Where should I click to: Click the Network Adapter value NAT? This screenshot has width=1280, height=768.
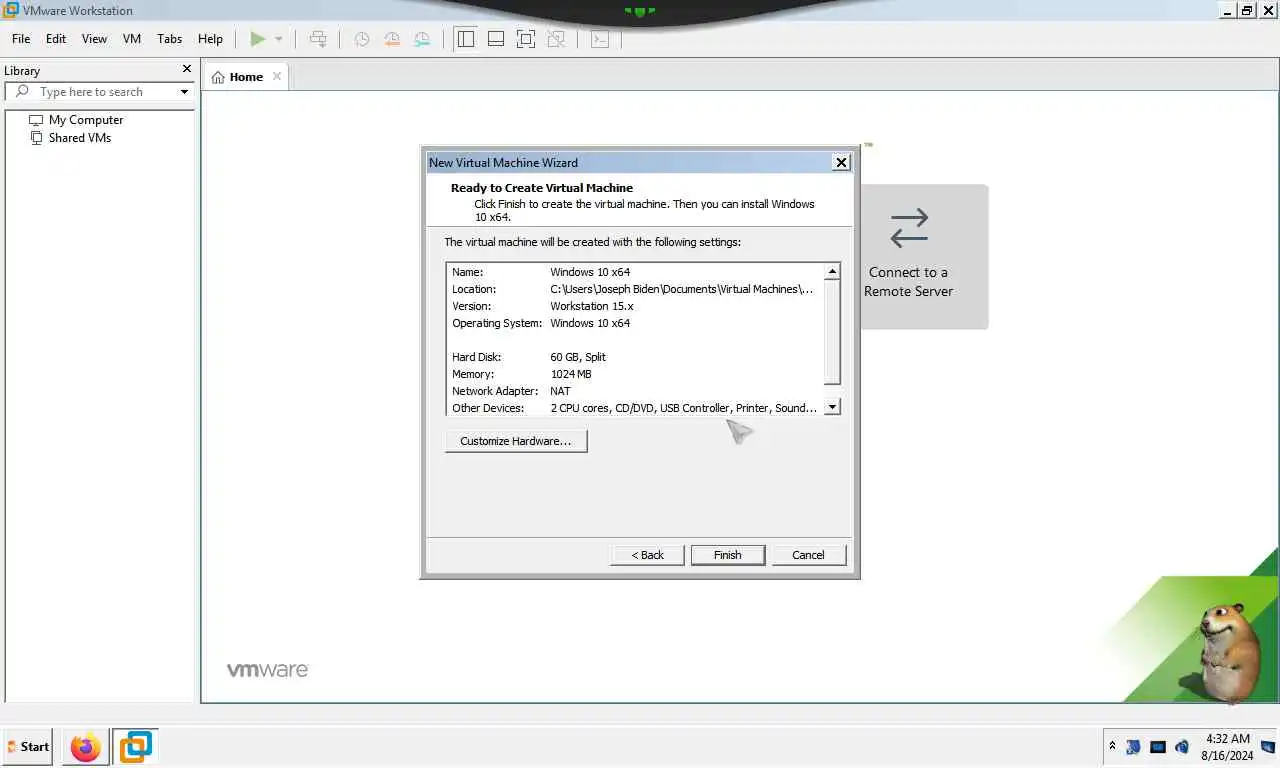[x=560, y=391]
